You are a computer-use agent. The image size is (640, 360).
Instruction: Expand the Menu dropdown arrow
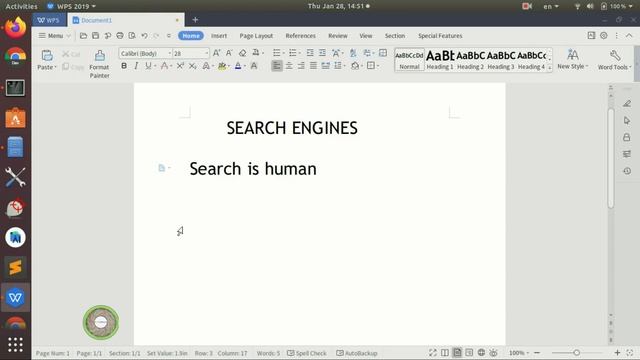[x=69, y=36]
